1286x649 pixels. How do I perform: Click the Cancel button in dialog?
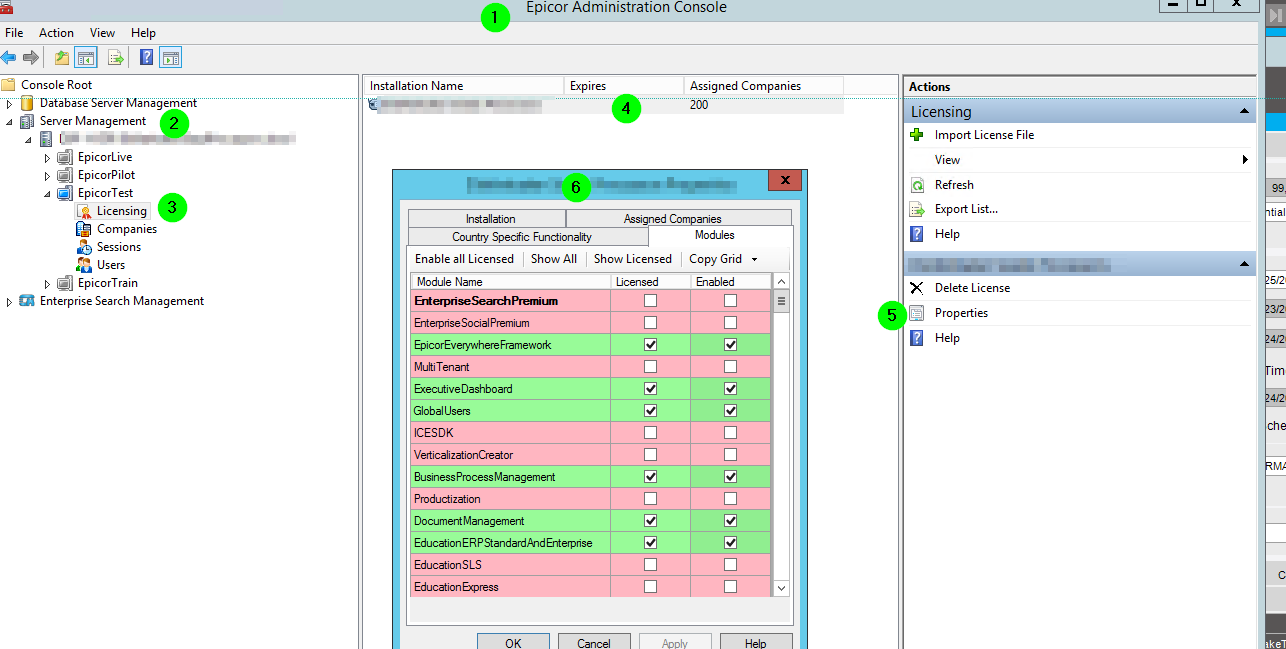click(x=594, y=643)
